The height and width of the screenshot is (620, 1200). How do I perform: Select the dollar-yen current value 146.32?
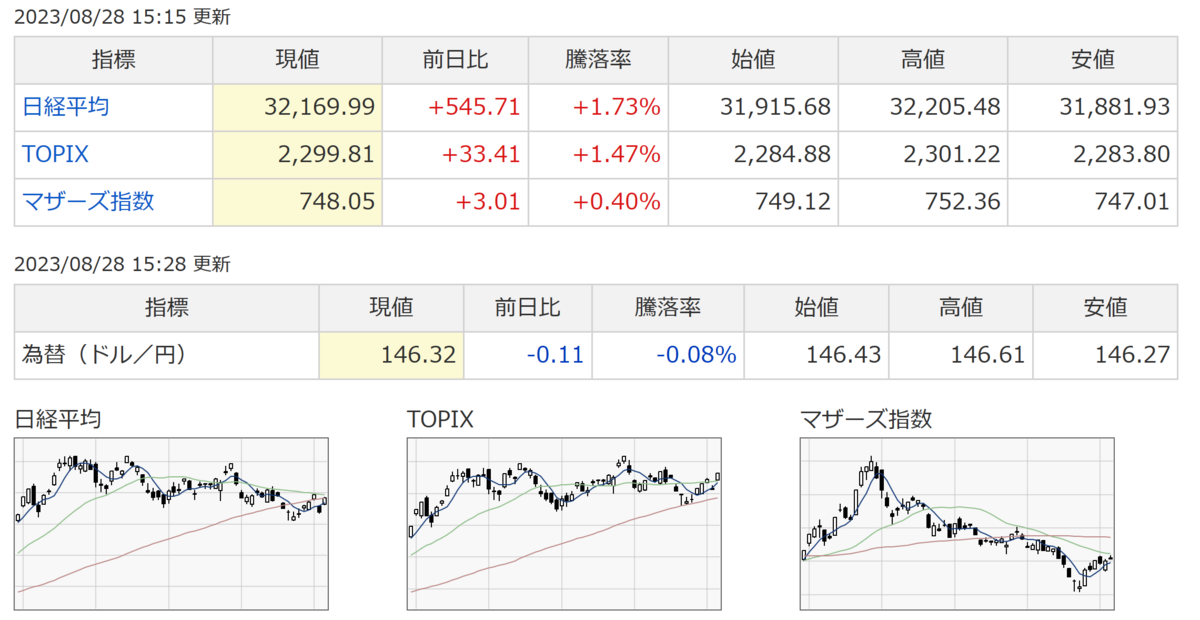[x=418, y=355]
